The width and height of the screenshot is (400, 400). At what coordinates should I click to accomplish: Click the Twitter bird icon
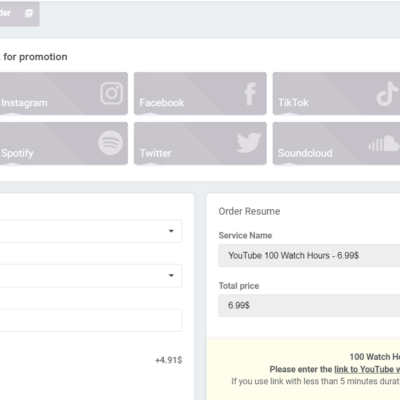click(249, 143)
